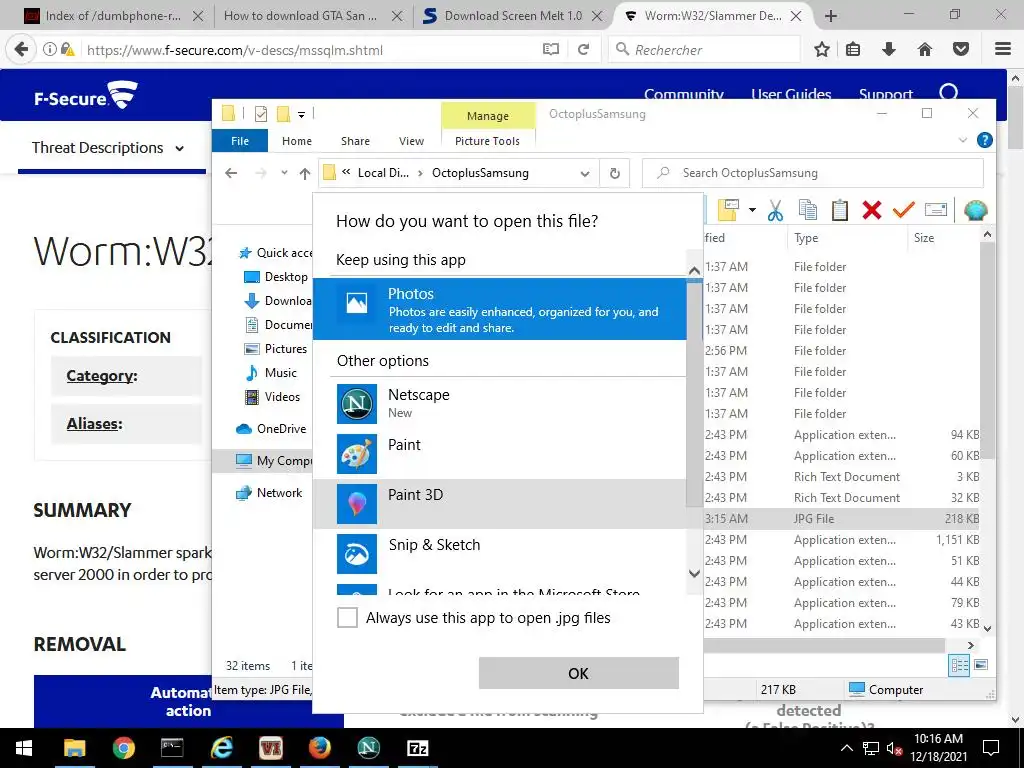Viewport: 1024px width, 768px height.
Task: Click the Category link under Classification
Action: (x=102, y=376)
